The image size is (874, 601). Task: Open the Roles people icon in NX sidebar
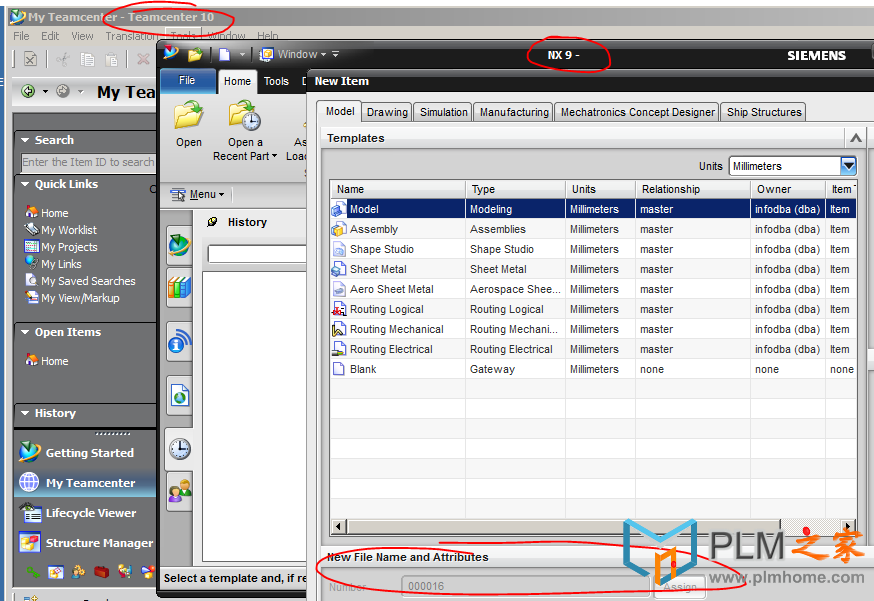click(179, 491)
